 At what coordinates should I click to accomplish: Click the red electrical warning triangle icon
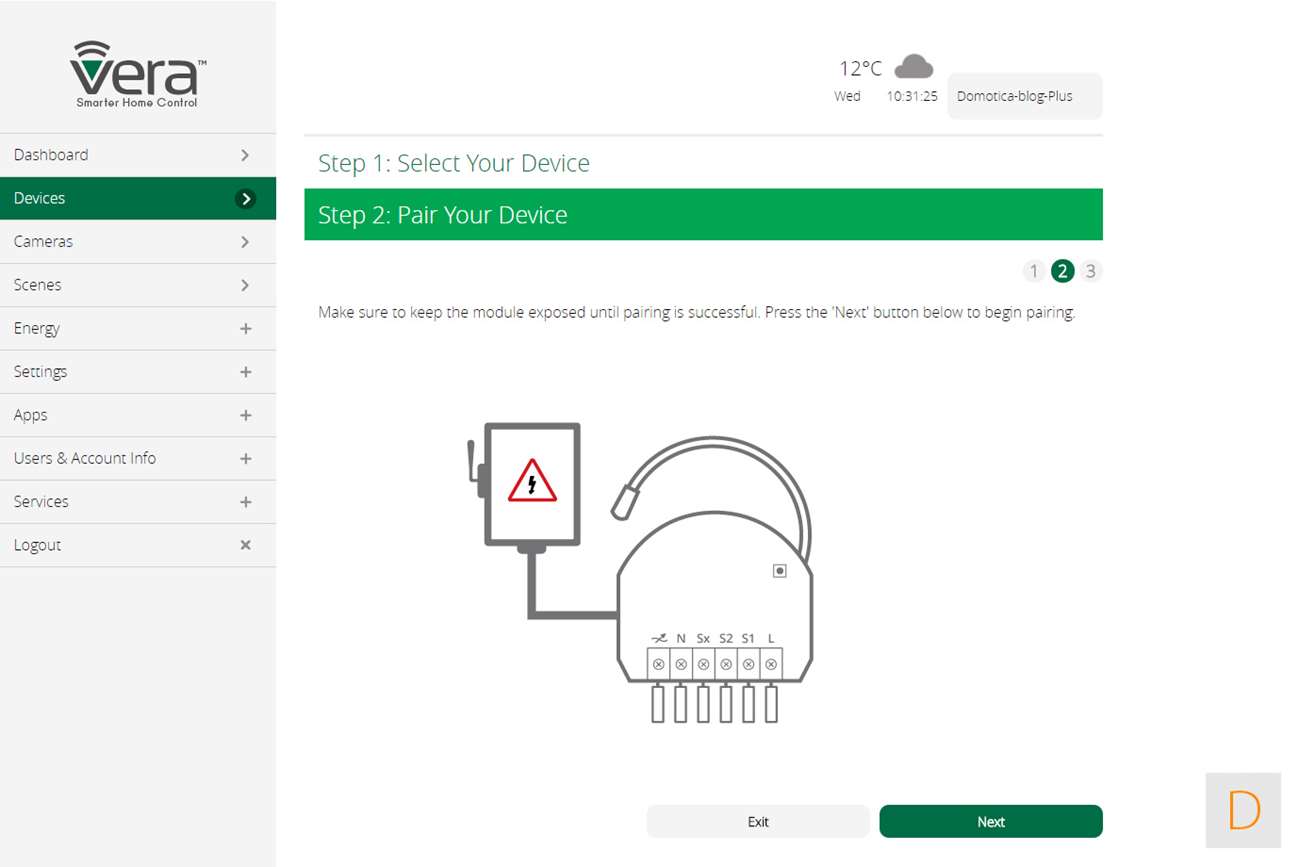532,481
